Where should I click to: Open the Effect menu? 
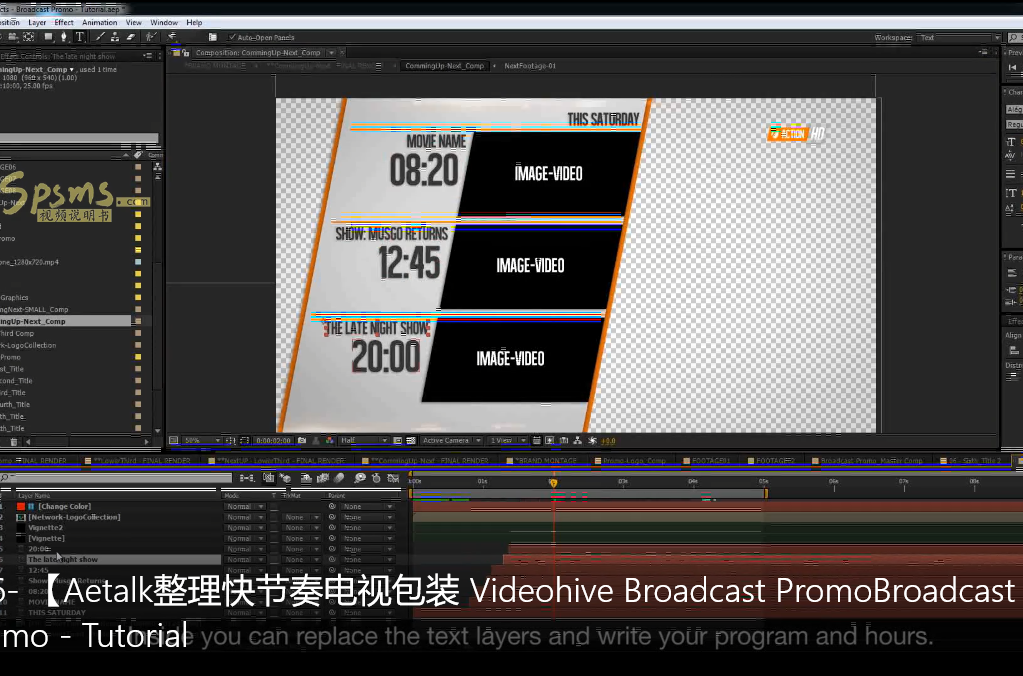pos(64,22)
